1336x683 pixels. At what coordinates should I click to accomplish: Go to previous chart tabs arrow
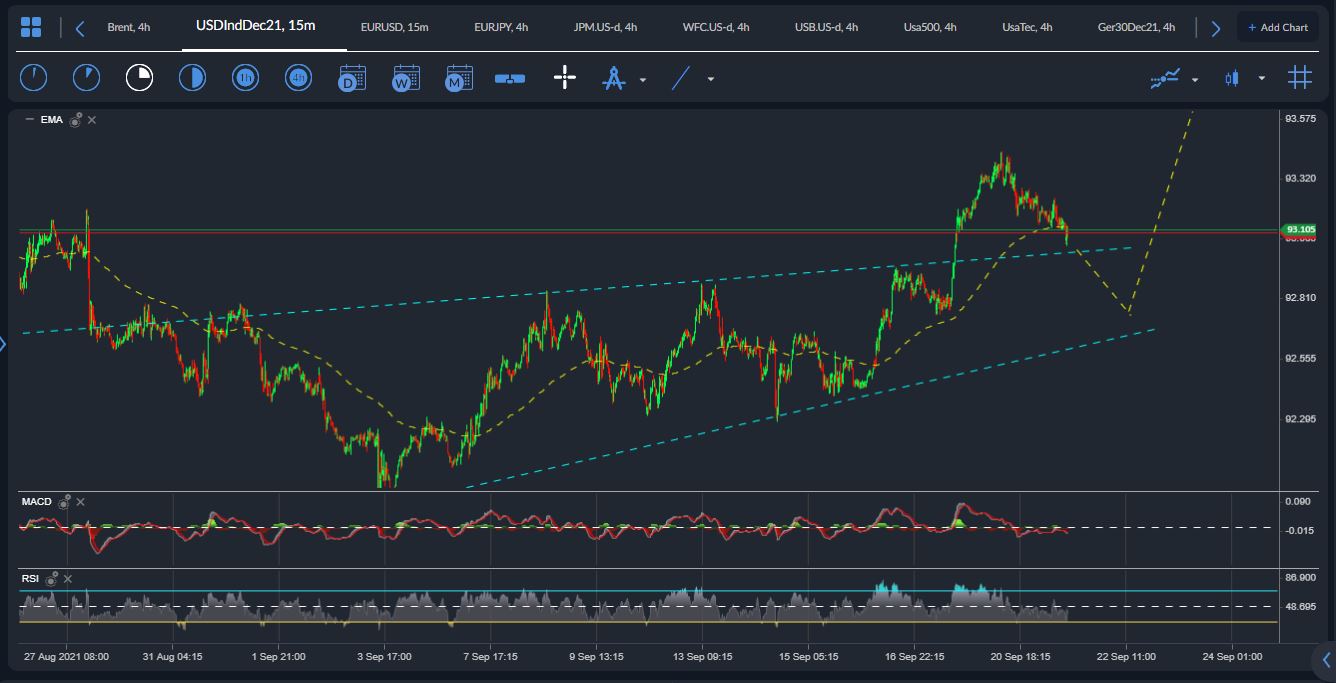tap(80, 28)
